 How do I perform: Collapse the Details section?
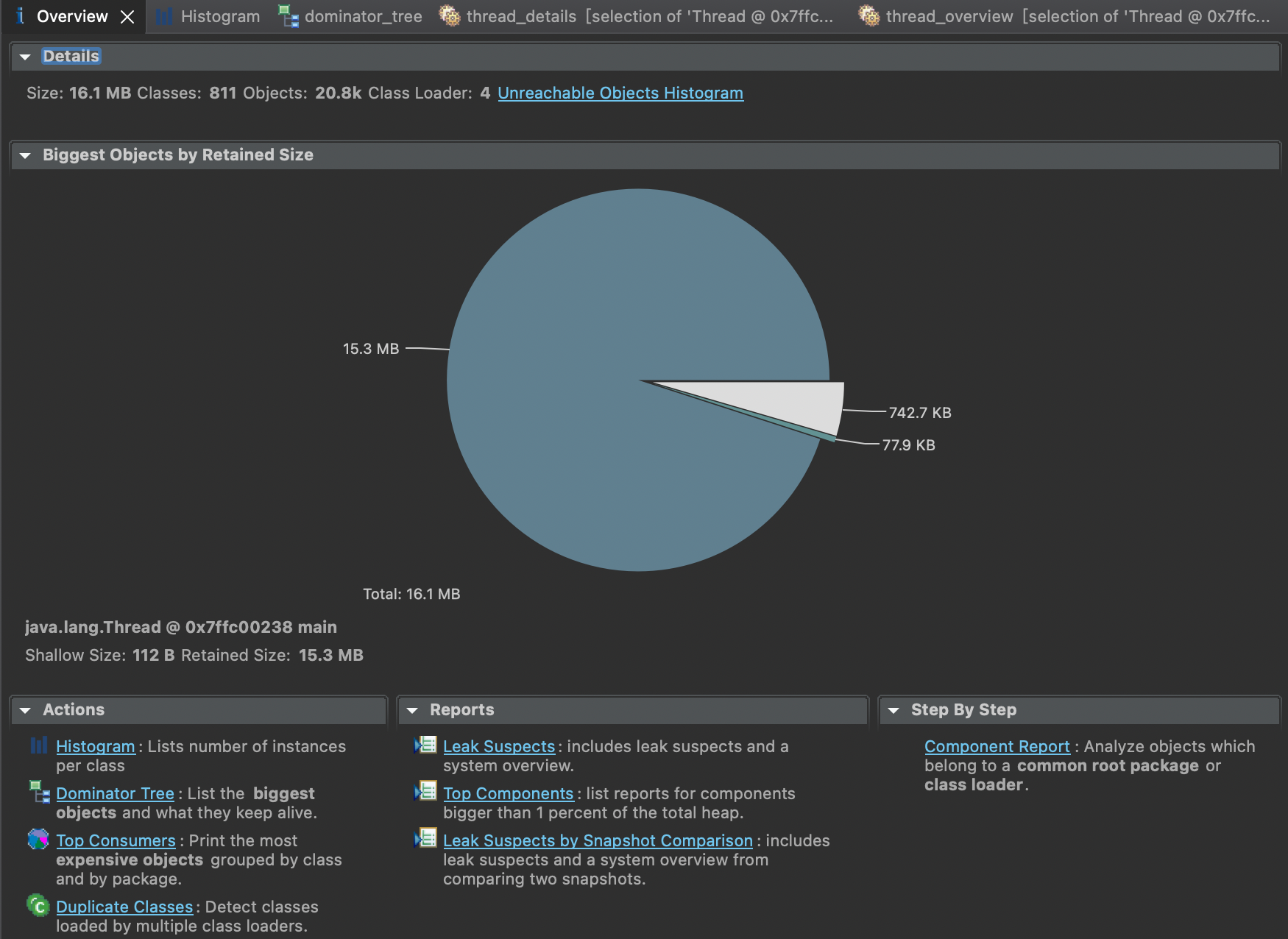[25, 57]
